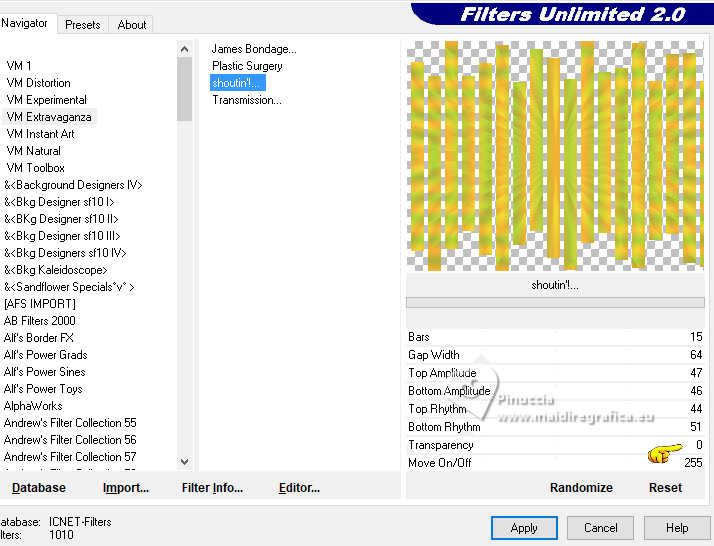Open the Editor... button

pos(299,488)
